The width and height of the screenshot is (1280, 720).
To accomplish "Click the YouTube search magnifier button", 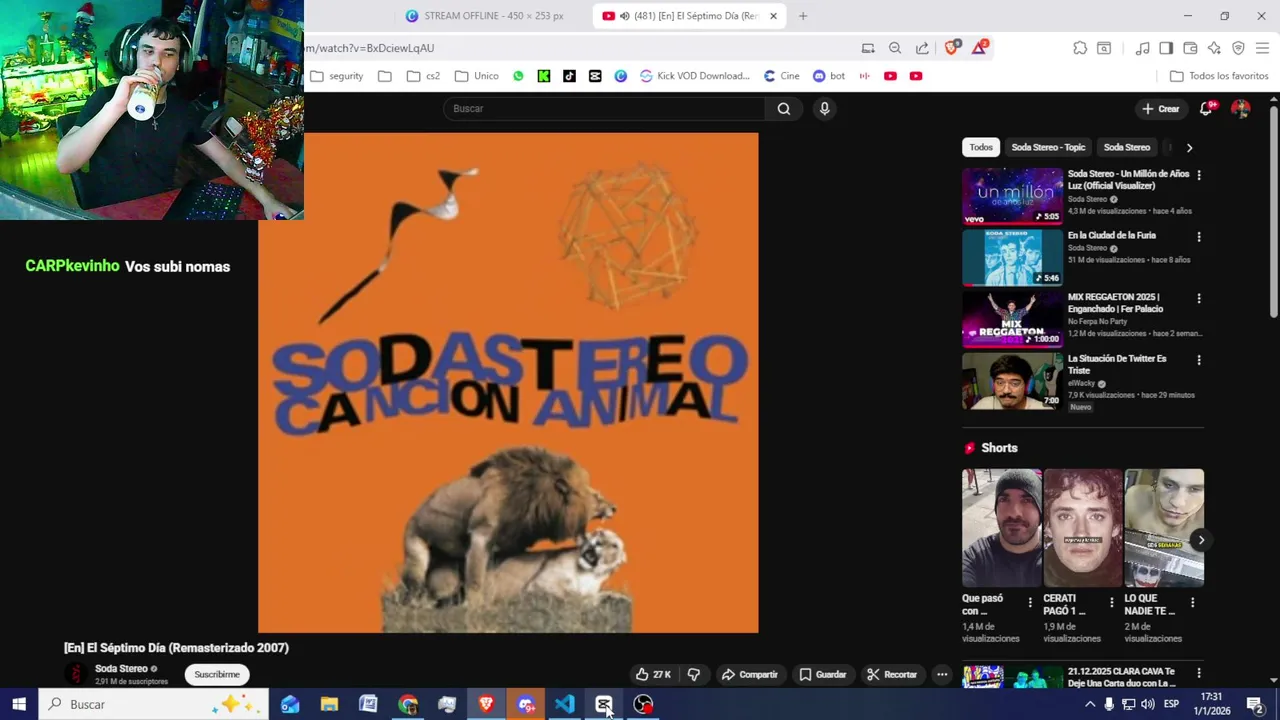I will [784, 109].
